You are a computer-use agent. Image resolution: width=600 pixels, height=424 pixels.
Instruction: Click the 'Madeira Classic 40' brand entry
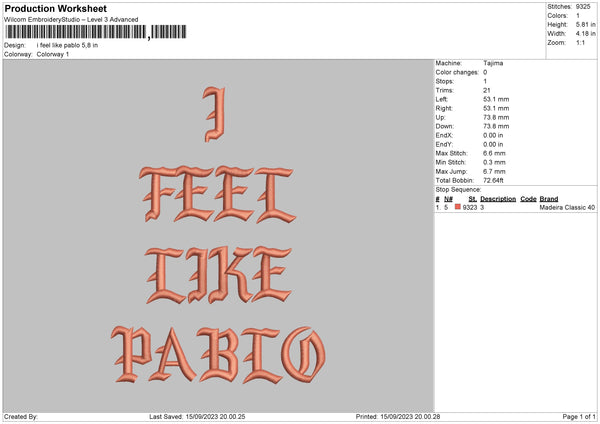pos(567,207)
